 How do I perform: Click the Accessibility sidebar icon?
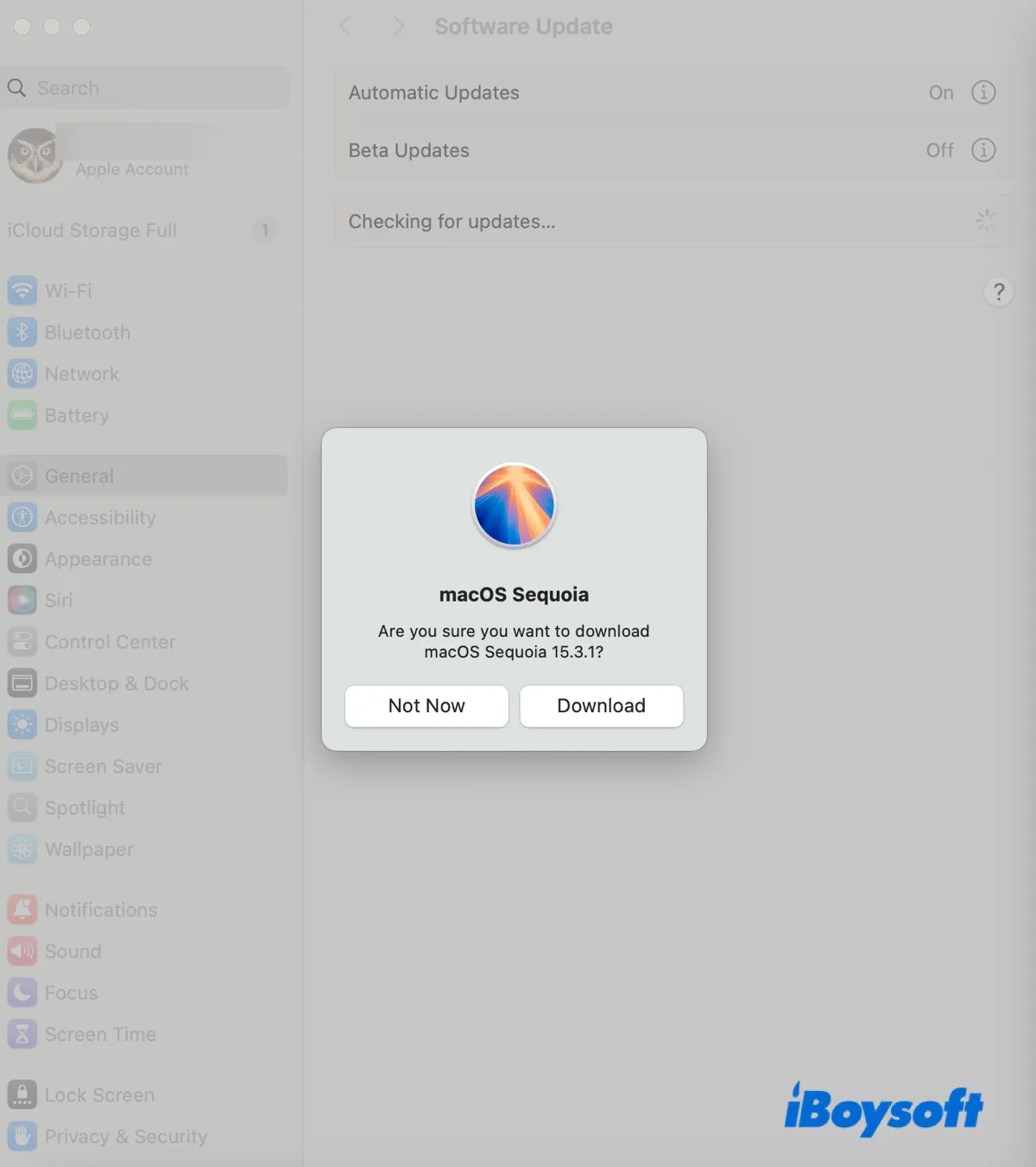coord(22,517)
